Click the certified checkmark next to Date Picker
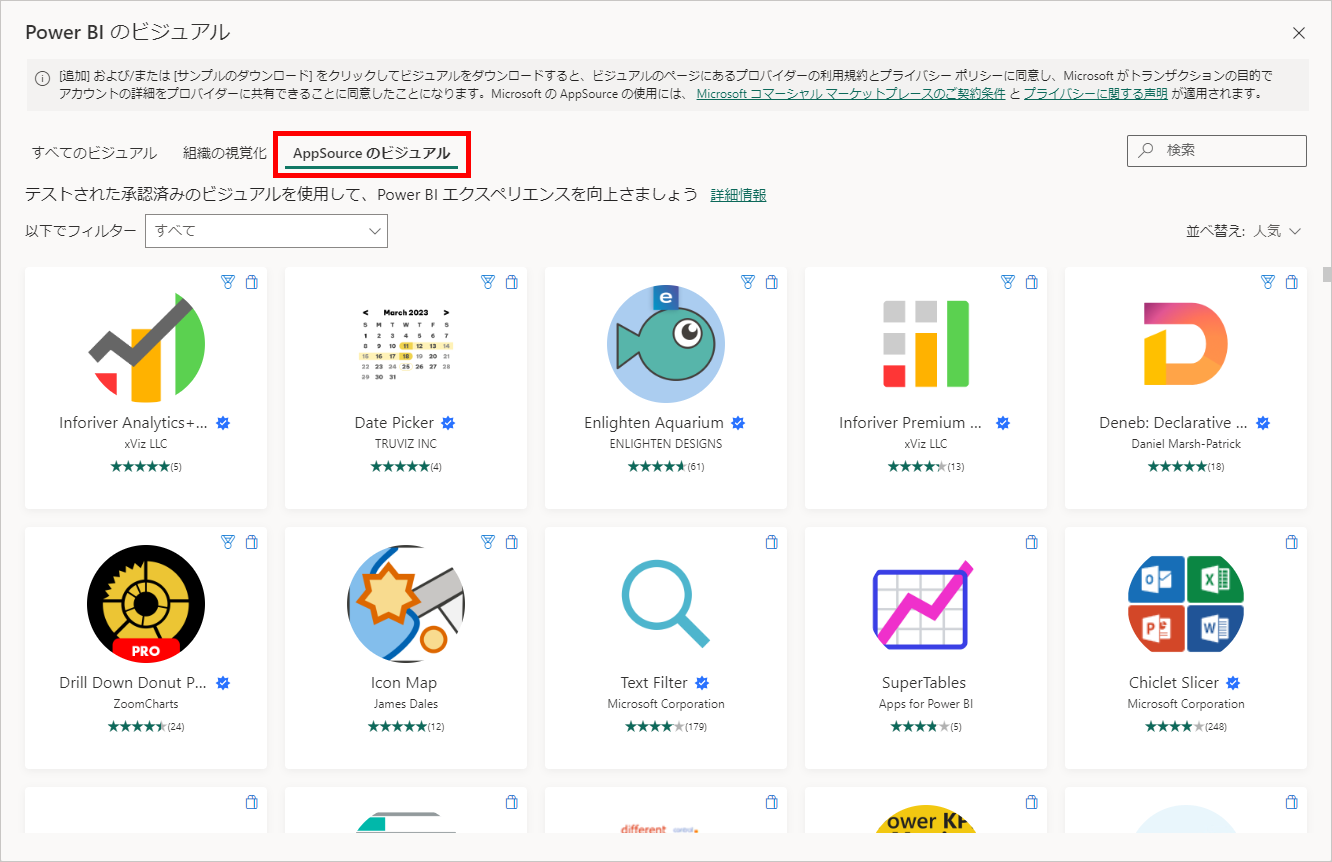 click(449, 423)
